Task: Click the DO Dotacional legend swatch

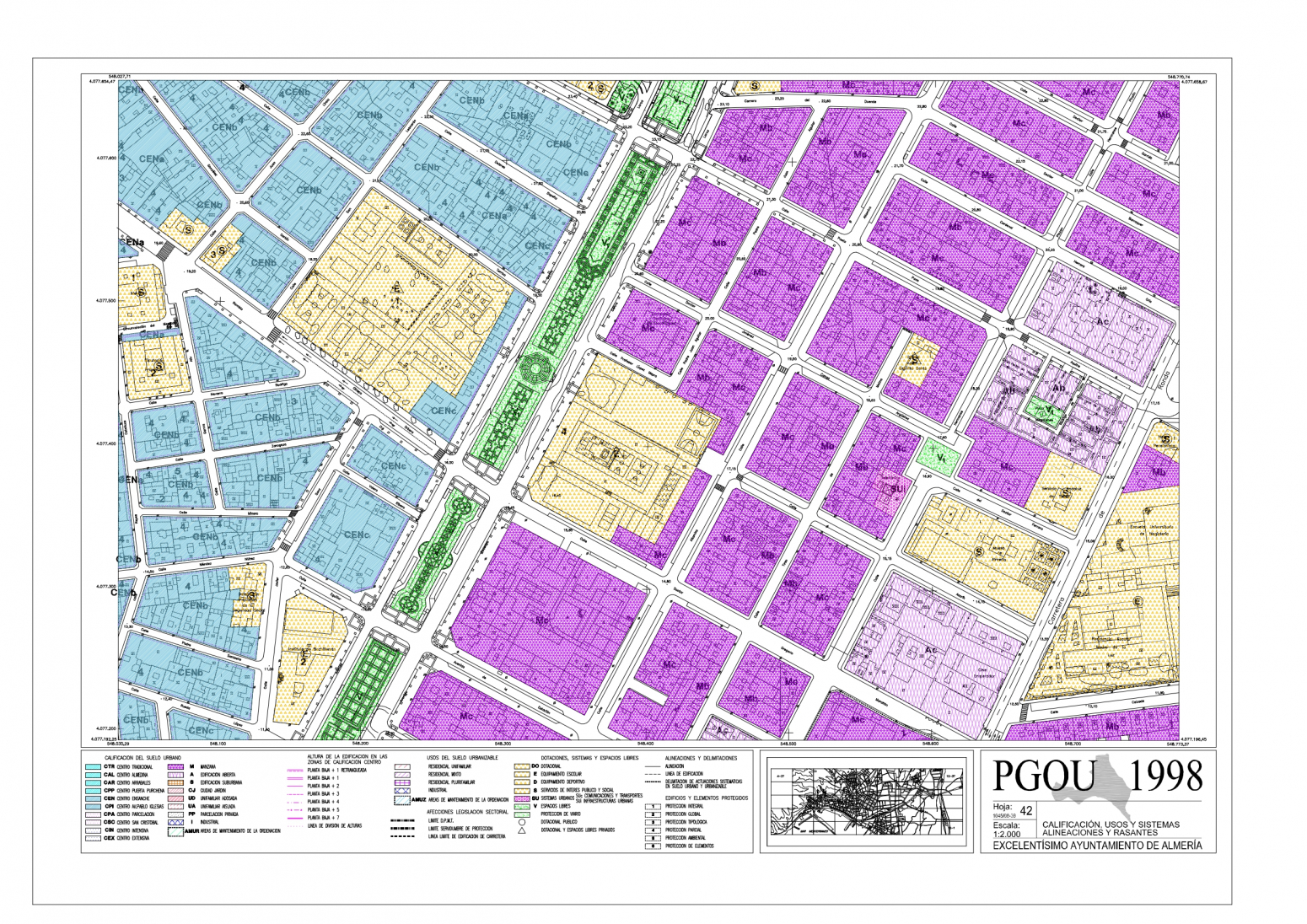Action: [522, 766]
